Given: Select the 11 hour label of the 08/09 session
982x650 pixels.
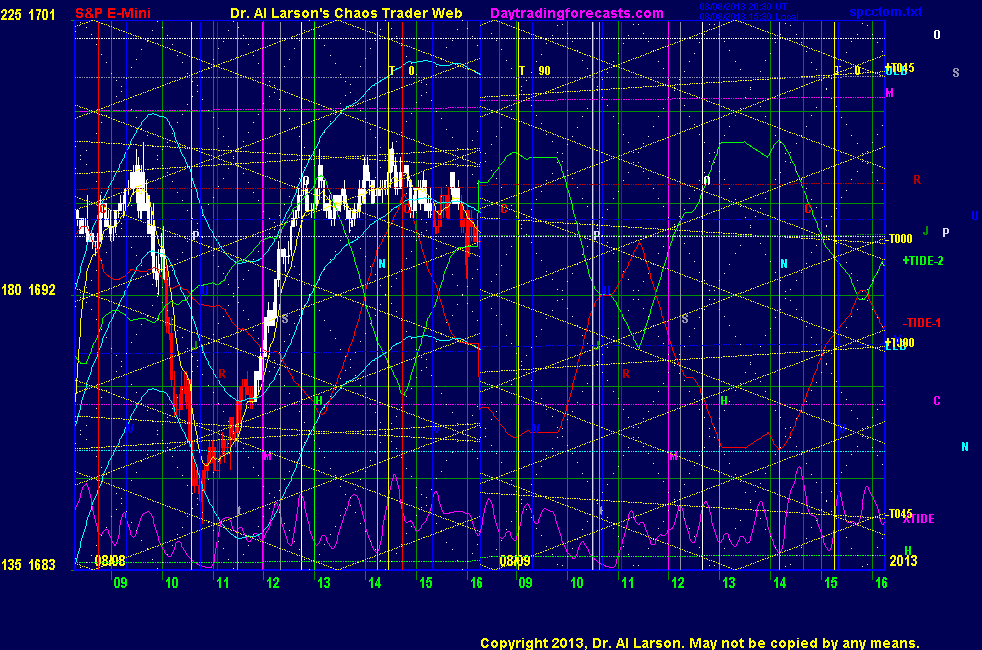Looking at the screenshot, I should (628, 583).
